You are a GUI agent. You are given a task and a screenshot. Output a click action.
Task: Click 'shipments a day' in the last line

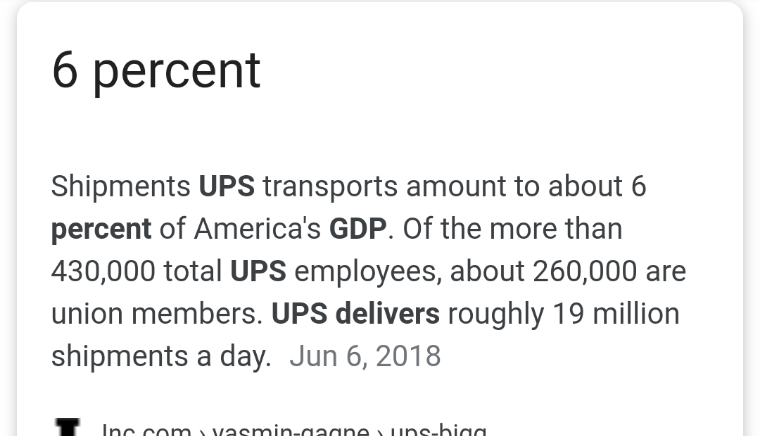point(161,358)
